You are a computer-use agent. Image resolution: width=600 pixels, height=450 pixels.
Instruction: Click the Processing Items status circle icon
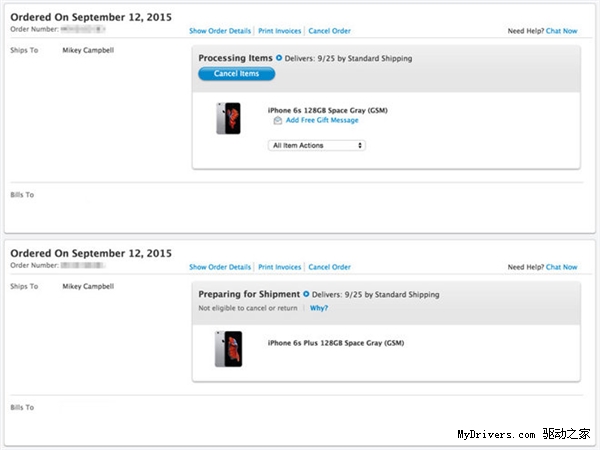[279, 58]
